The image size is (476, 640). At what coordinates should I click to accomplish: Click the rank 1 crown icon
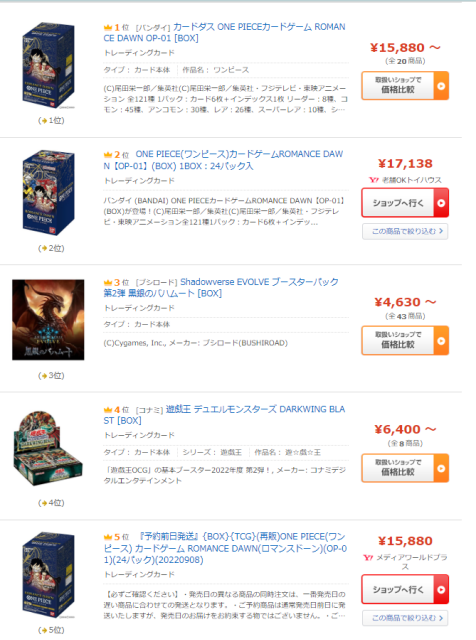coord(108,27)
